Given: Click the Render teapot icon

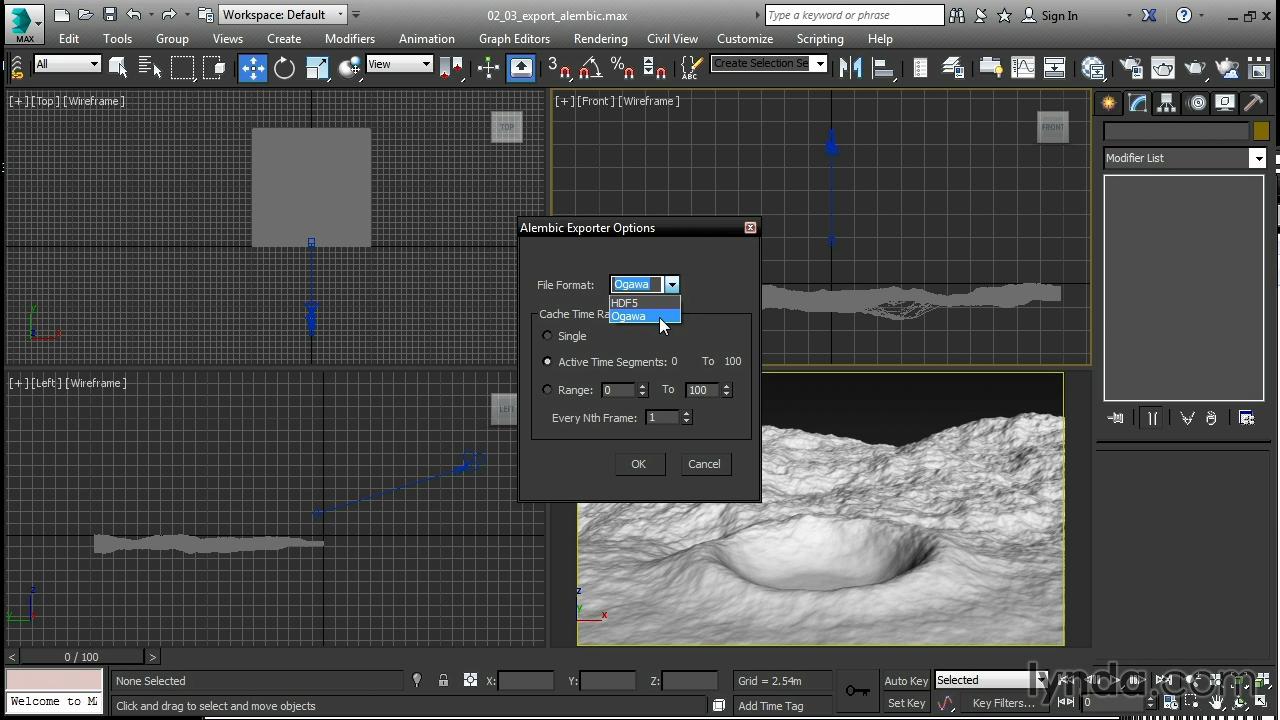Looking at the screenshot, I should 1195,68.
